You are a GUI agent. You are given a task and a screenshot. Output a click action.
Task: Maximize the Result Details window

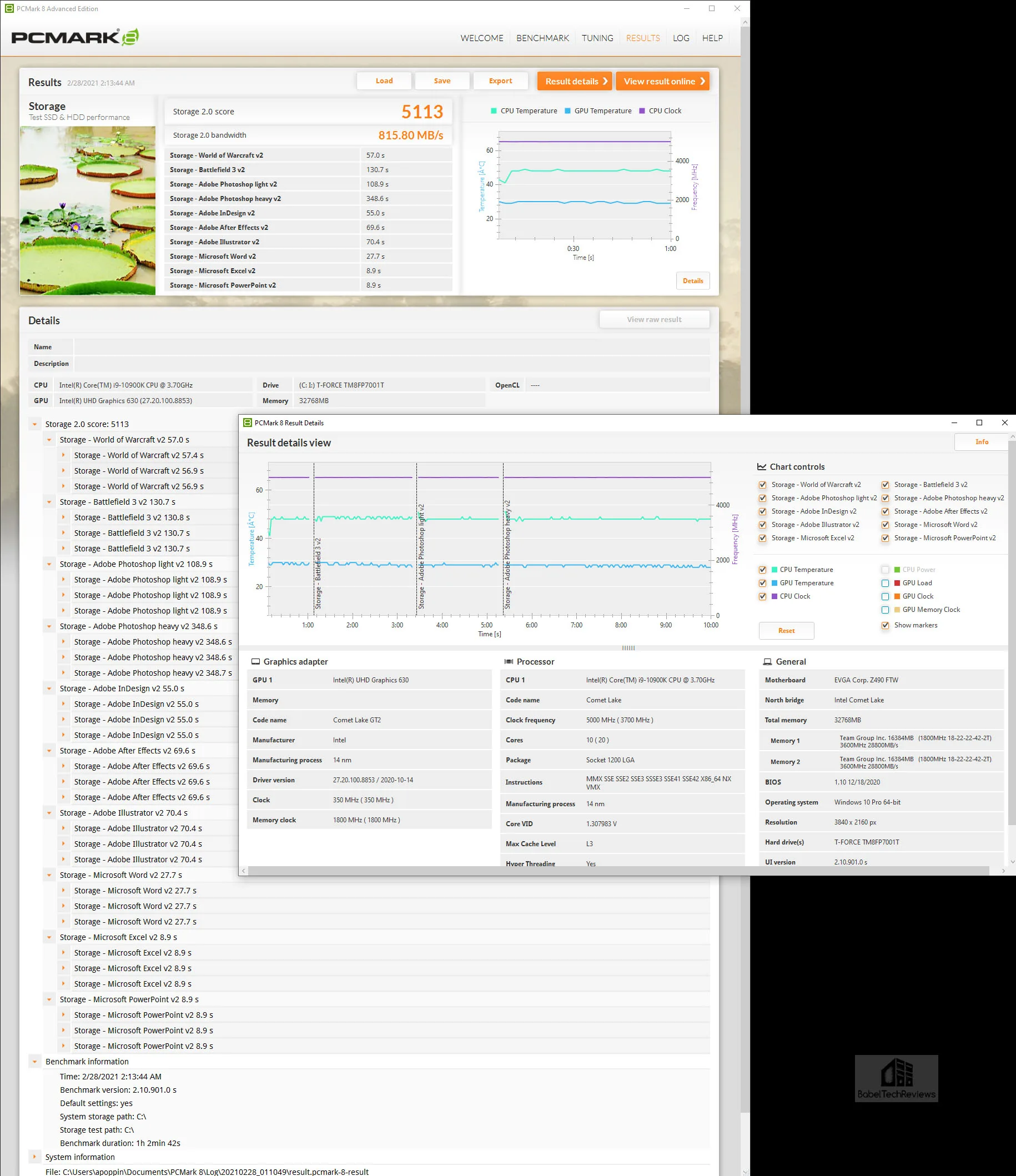(x=979, y=423)
